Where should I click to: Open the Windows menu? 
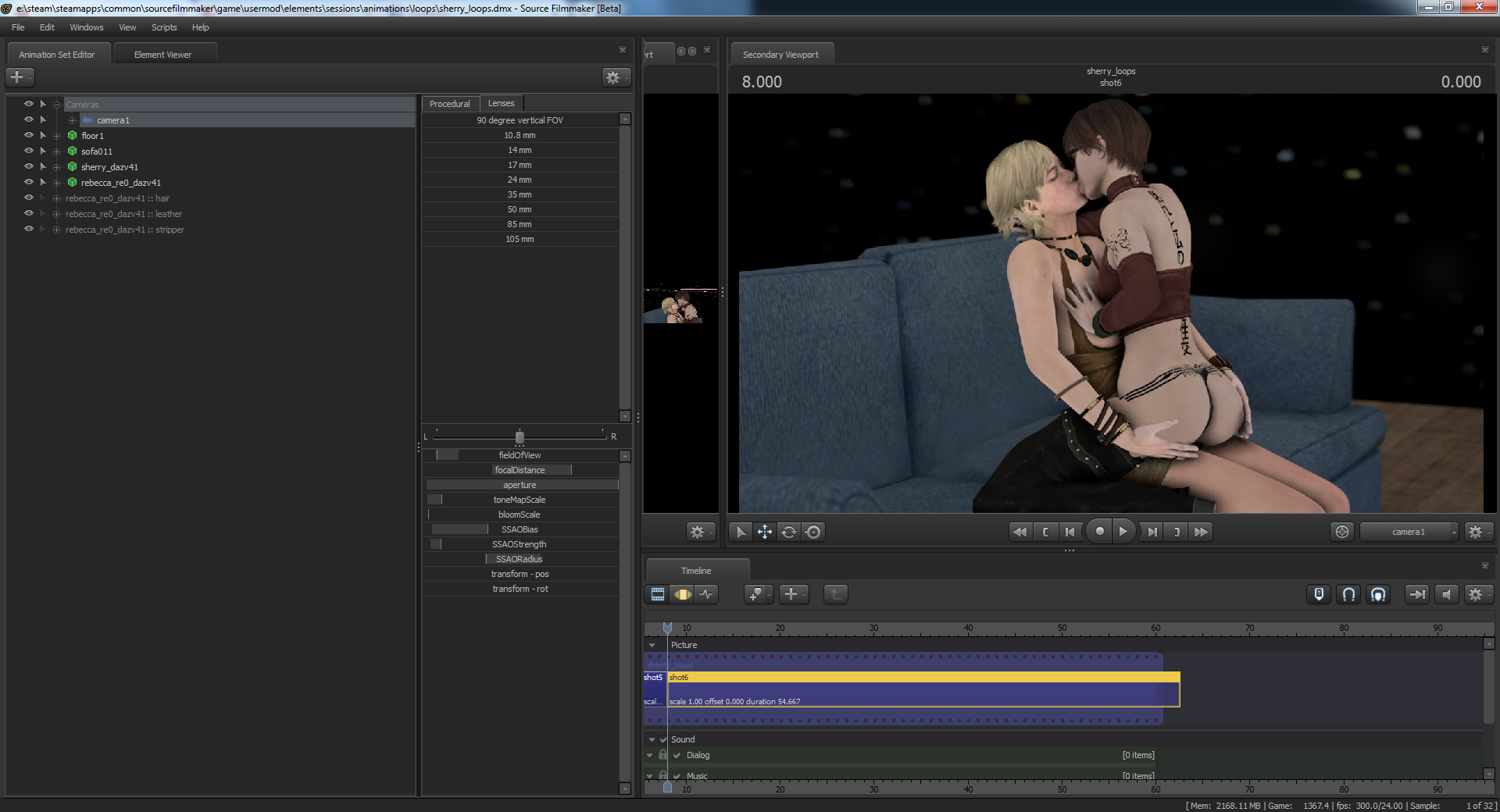86,27
